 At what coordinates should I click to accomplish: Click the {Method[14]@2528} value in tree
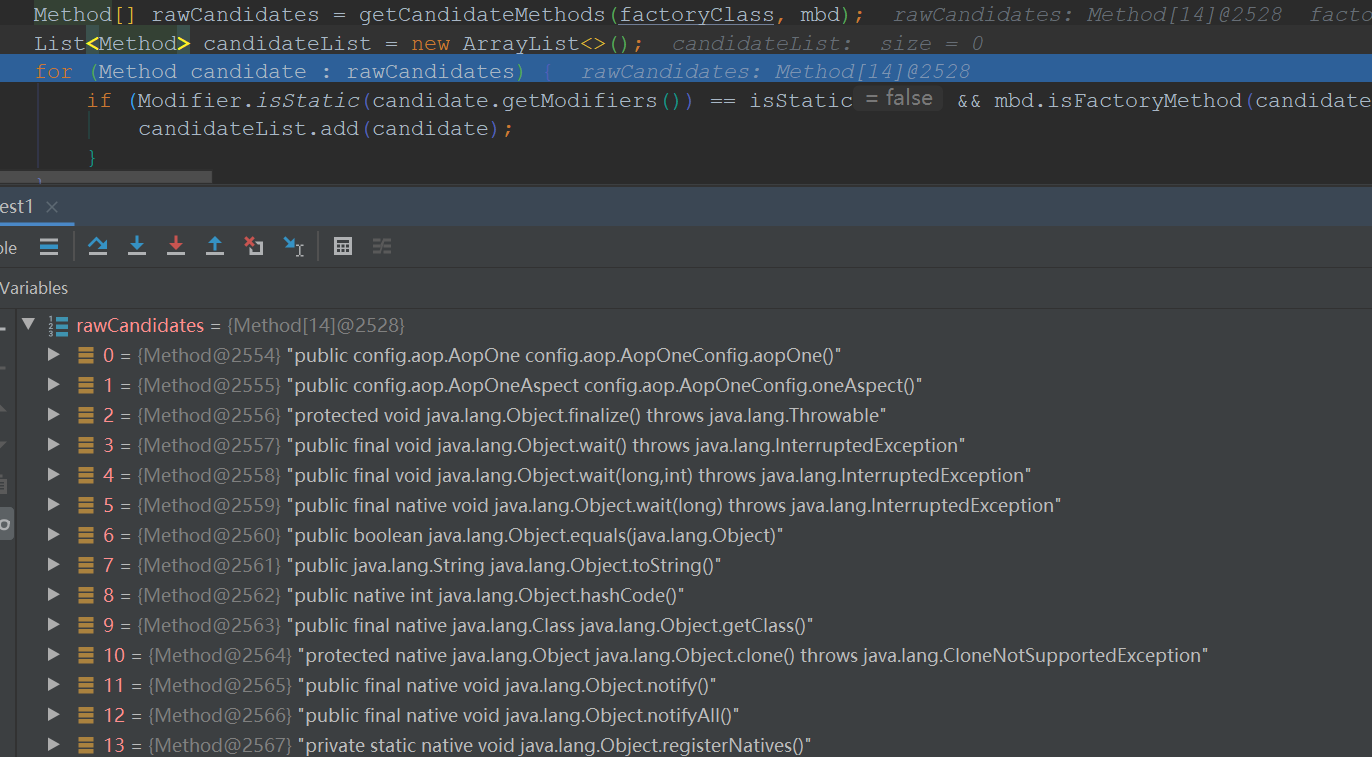(316, 325)
